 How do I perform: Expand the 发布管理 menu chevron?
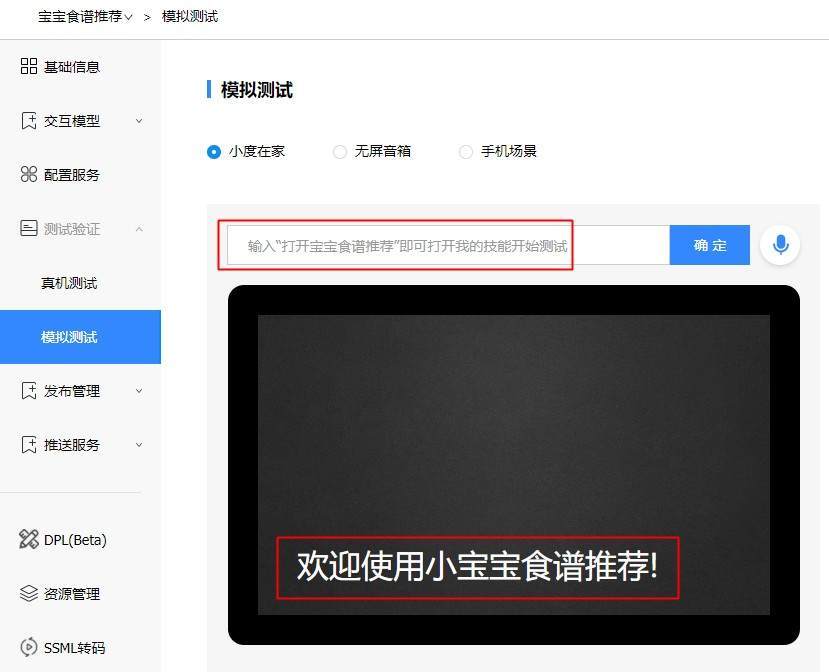click(140, 391)
